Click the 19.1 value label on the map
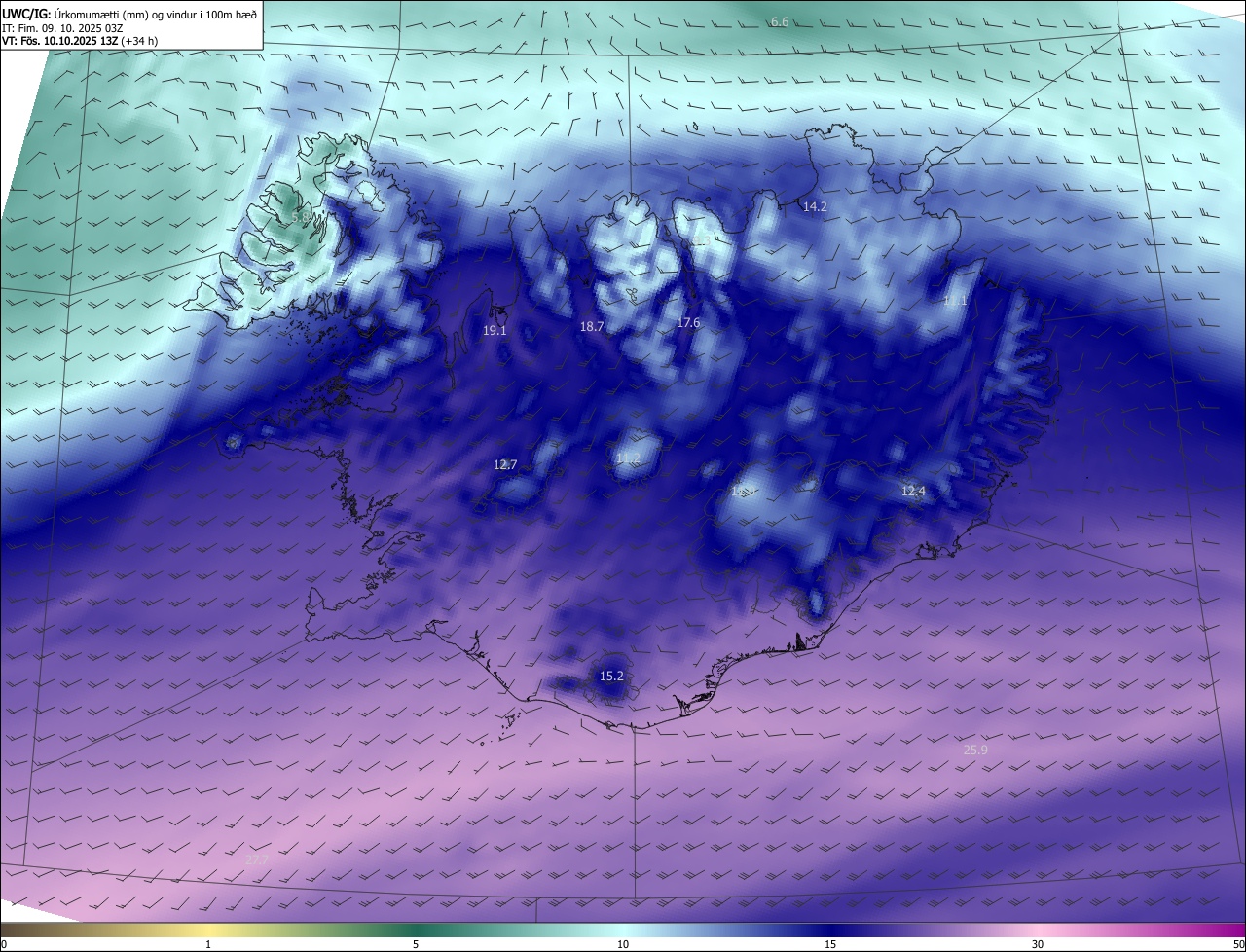The height and width of the screenshot is (952, 1246). click(495, 331)
